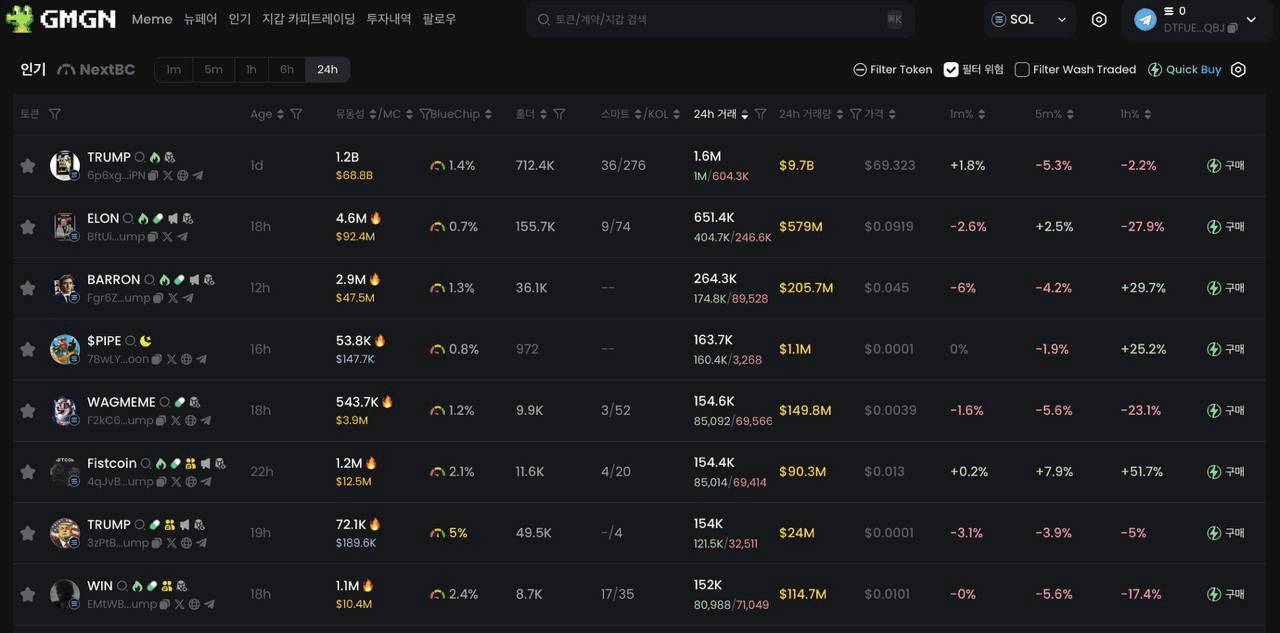Click the megaphone icon beside BARRON

pos(194,280)
